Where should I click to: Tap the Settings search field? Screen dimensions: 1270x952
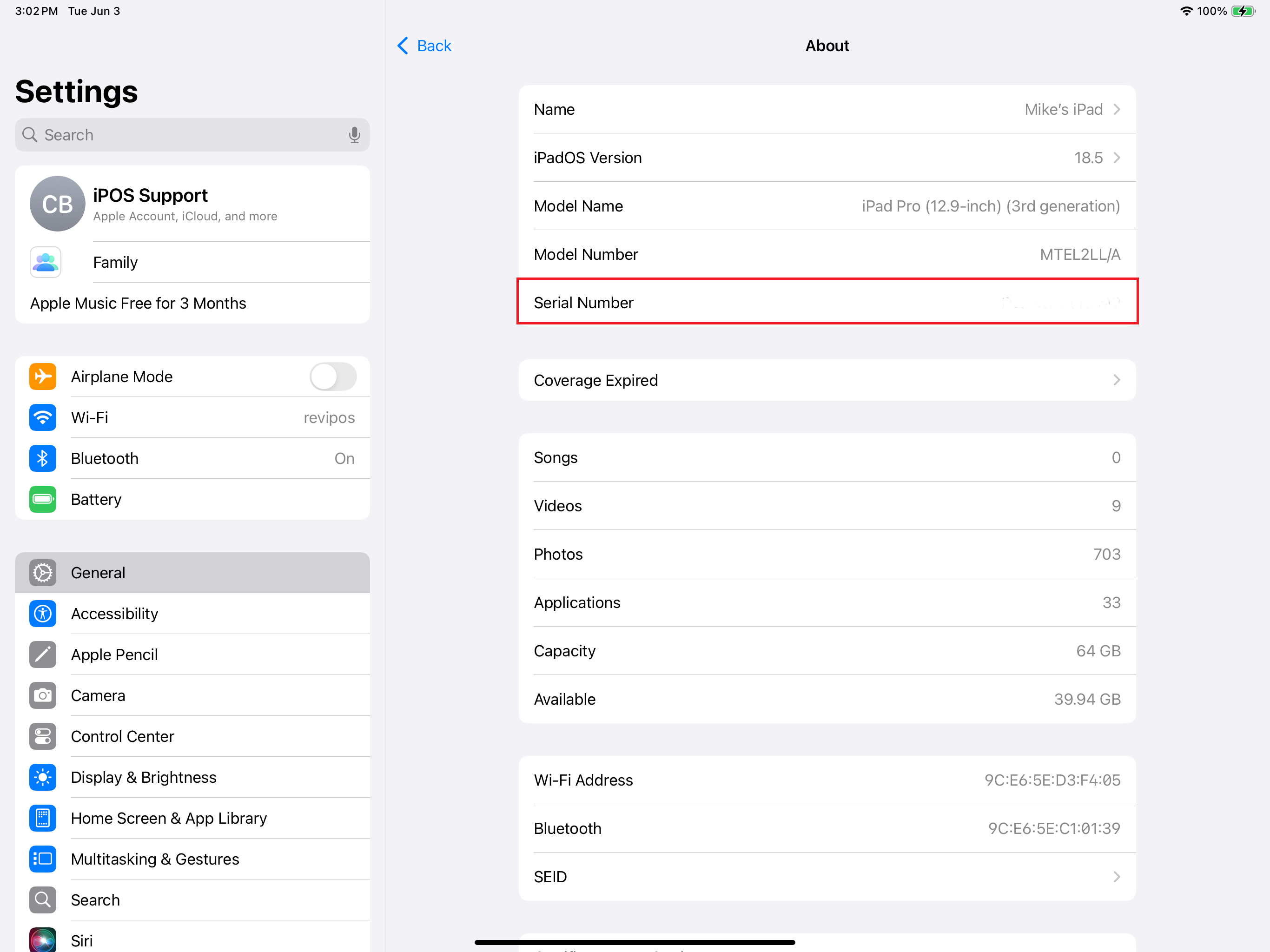click(x=192, y=135)
